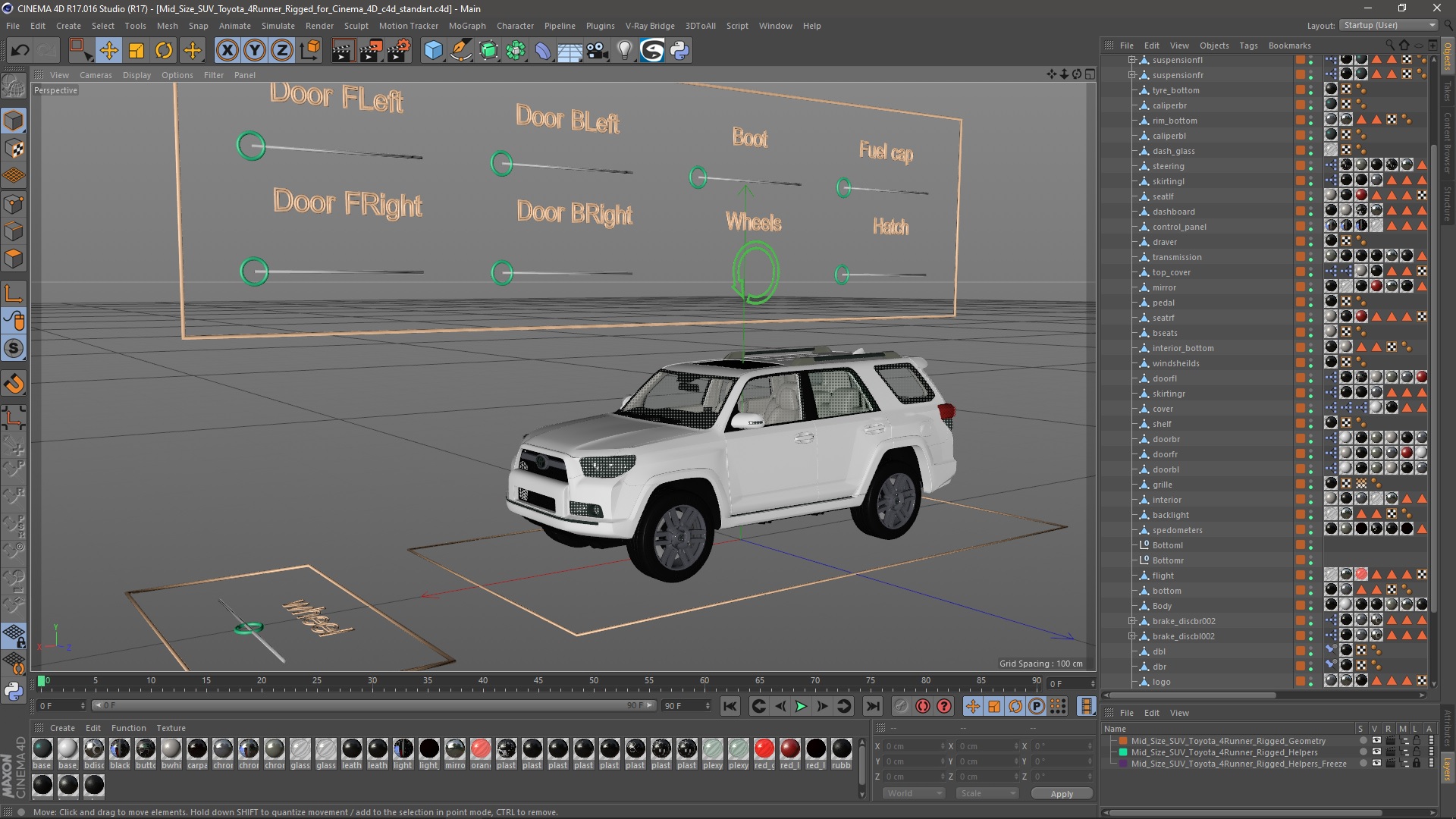1456x819 pixels.
Task: Open World coordinate dropdown
Action: tap(914, 793)
